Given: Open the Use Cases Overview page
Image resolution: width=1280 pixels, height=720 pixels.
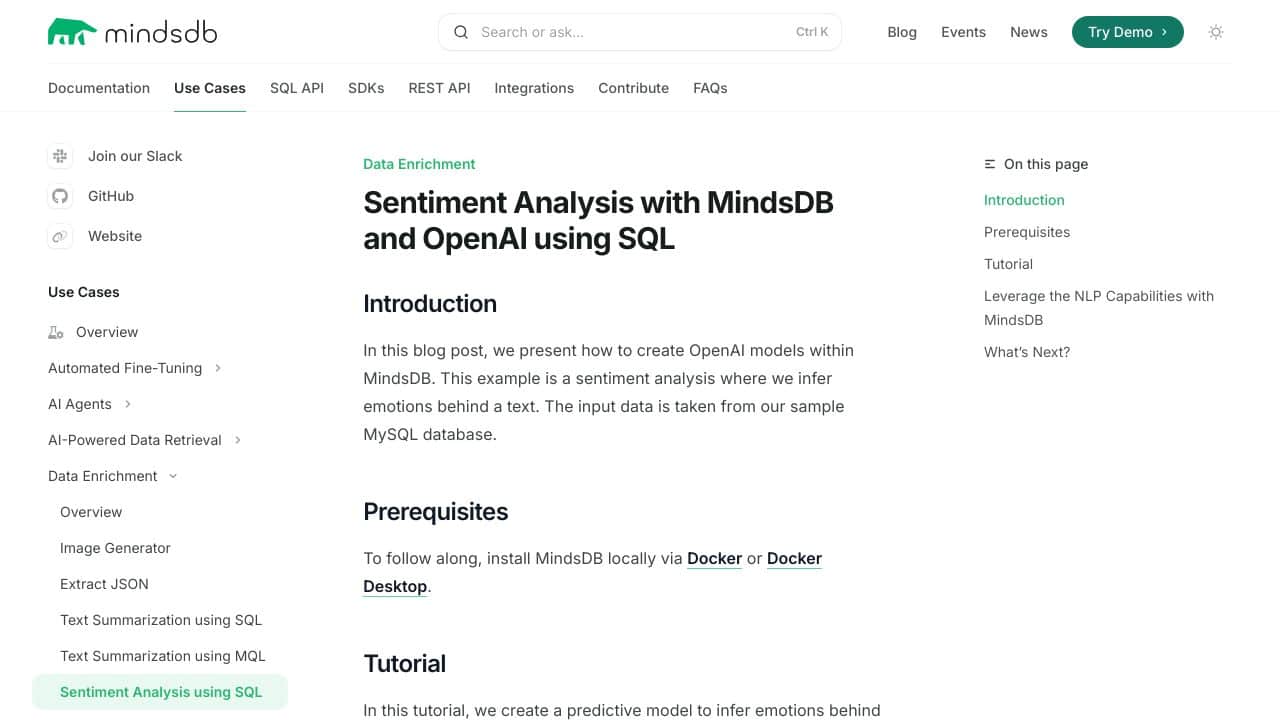Looking at the screenshot, I should coord(107,332).
